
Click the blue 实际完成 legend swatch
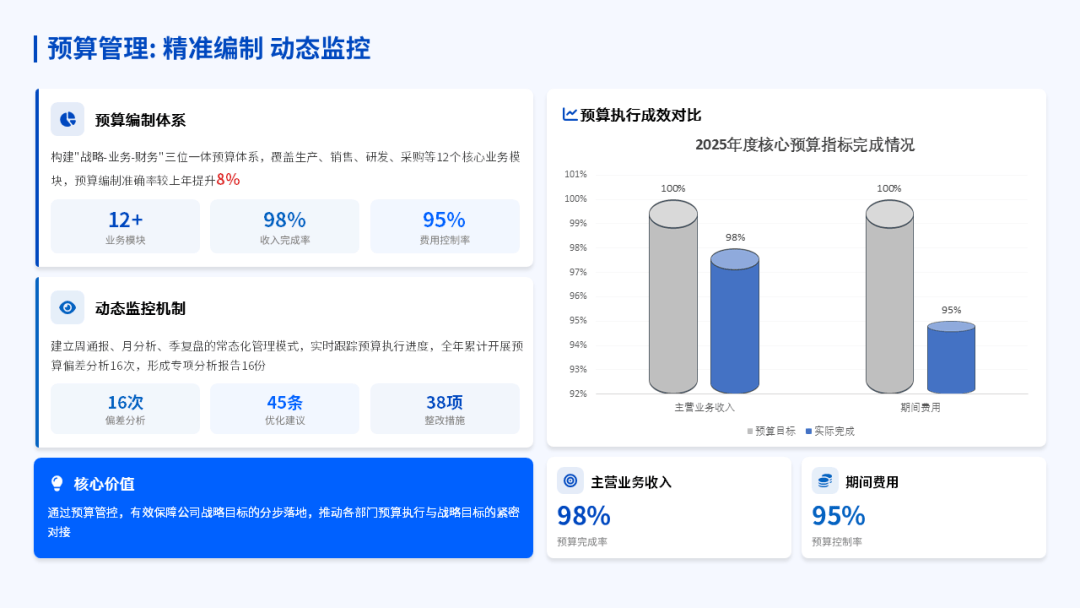point(808,431)
